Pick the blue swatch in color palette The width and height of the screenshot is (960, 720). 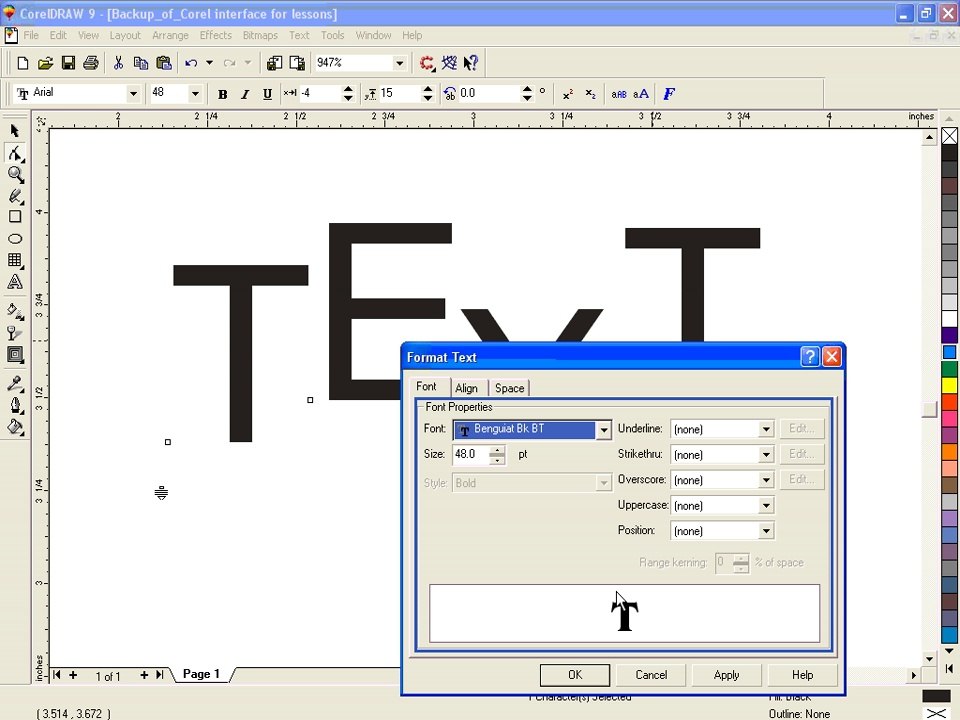950,352
